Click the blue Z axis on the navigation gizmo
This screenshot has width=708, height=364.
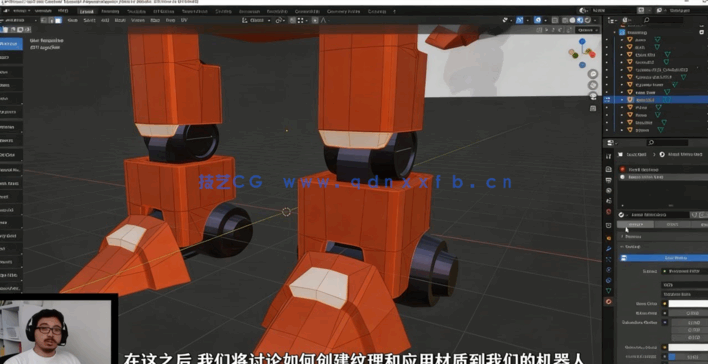click(582, 41)
